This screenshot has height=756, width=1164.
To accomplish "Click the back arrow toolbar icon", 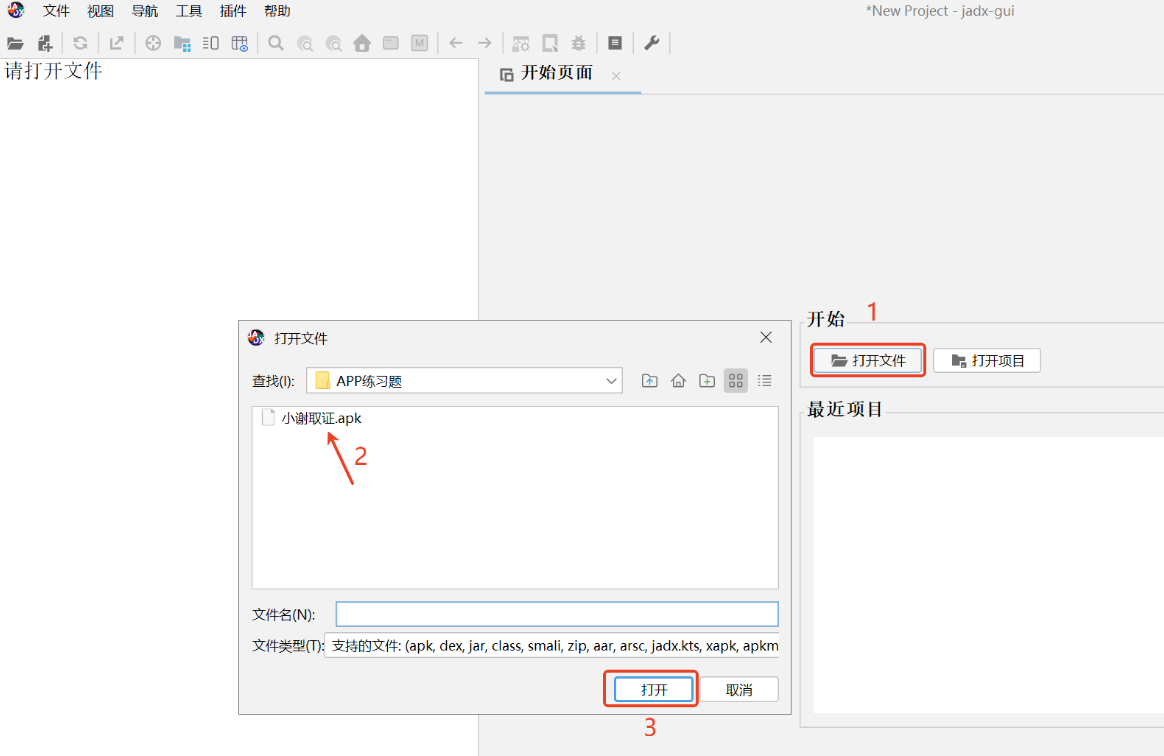I will pyautogui.click(x=456, y=43).
